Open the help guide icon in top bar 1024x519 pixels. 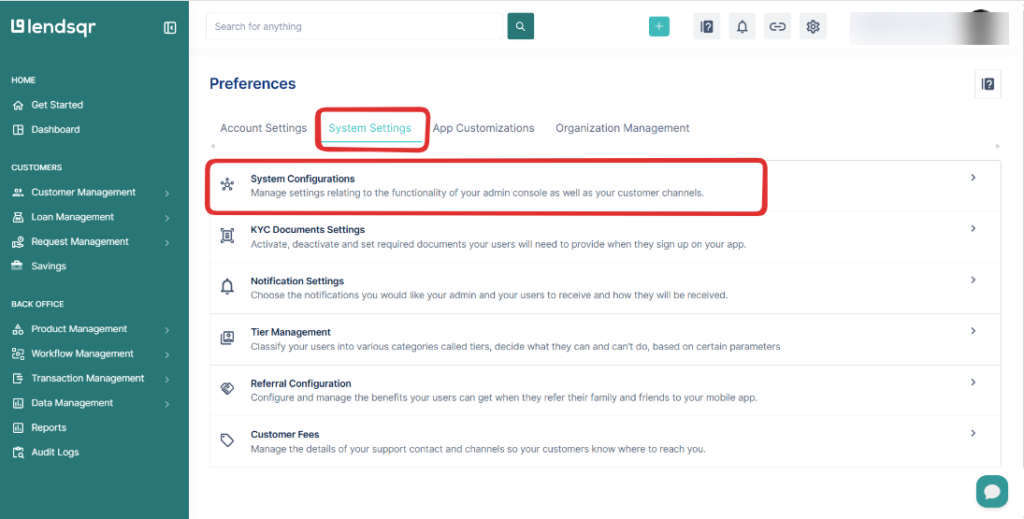(707, 27)
